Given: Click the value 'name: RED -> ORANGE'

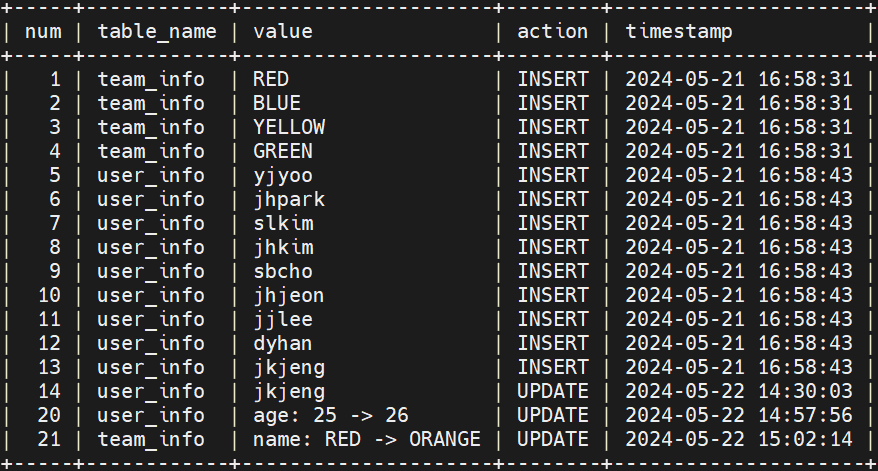Looking at the screenshot, I should [x=367, y=440].
